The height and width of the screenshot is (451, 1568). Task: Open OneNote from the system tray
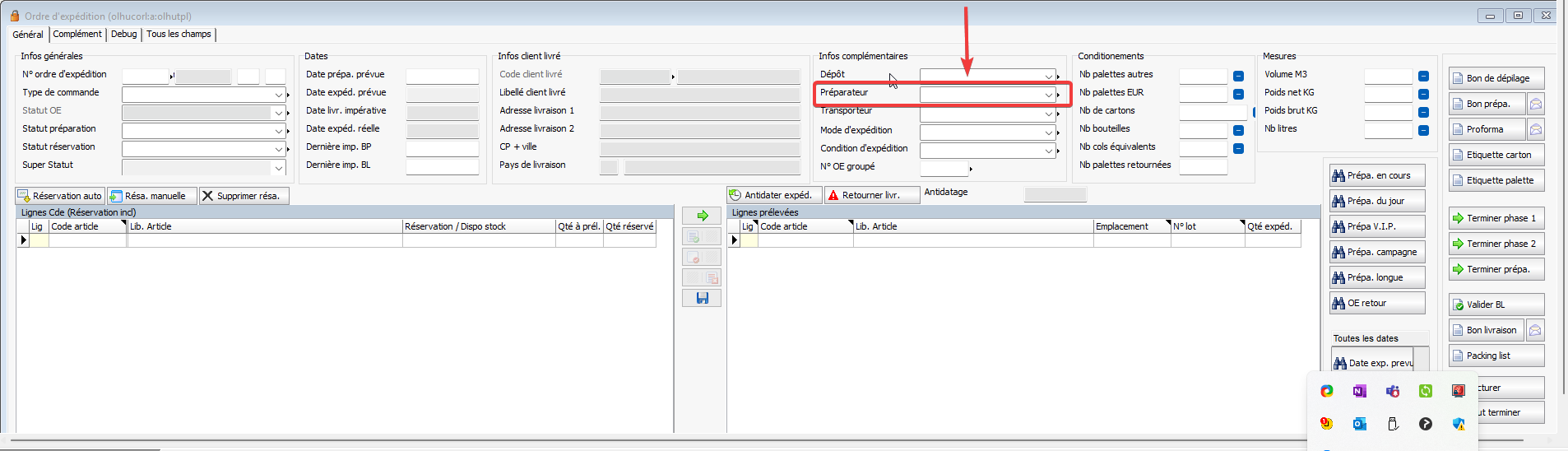[x=1359, y=391]
